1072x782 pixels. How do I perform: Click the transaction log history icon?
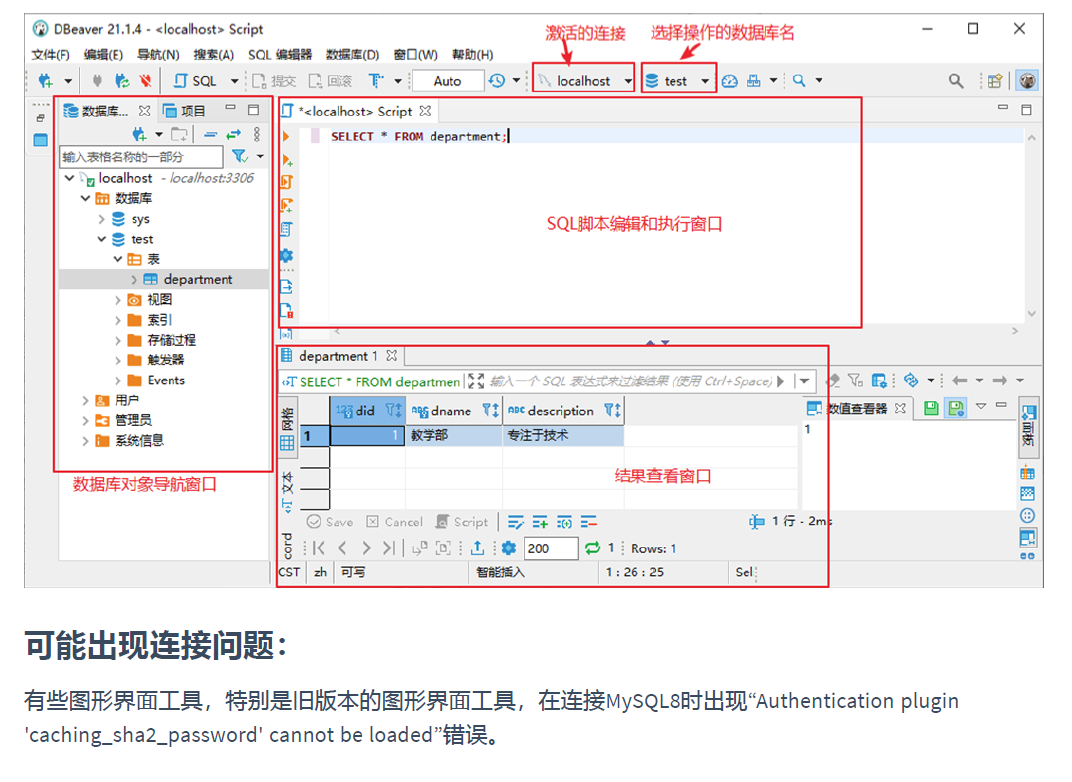497,81
